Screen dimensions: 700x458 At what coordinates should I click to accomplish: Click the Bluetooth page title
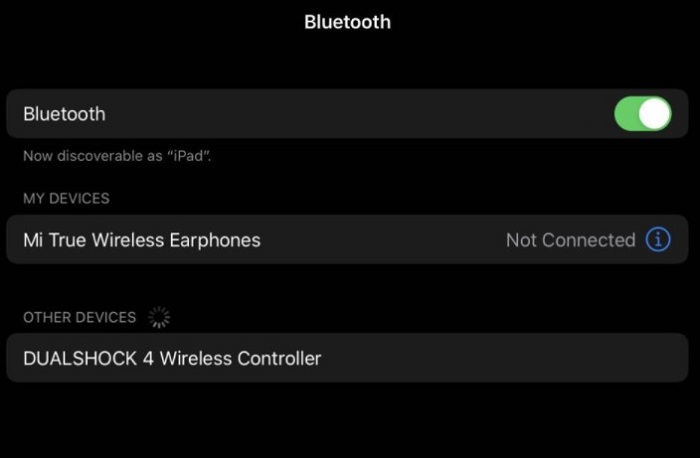point(347,22)
